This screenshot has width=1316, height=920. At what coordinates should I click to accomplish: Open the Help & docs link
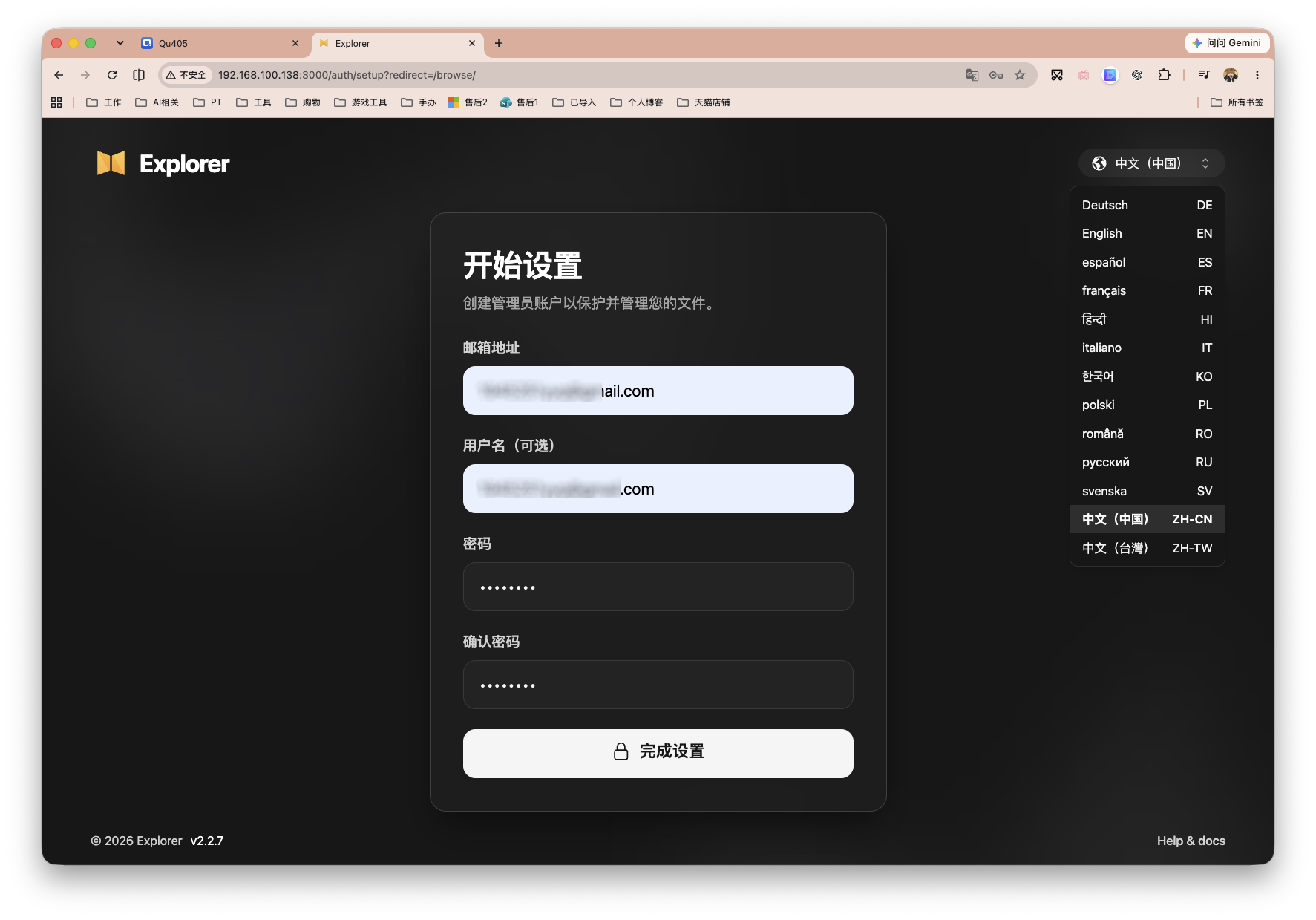pos(1191,841)
